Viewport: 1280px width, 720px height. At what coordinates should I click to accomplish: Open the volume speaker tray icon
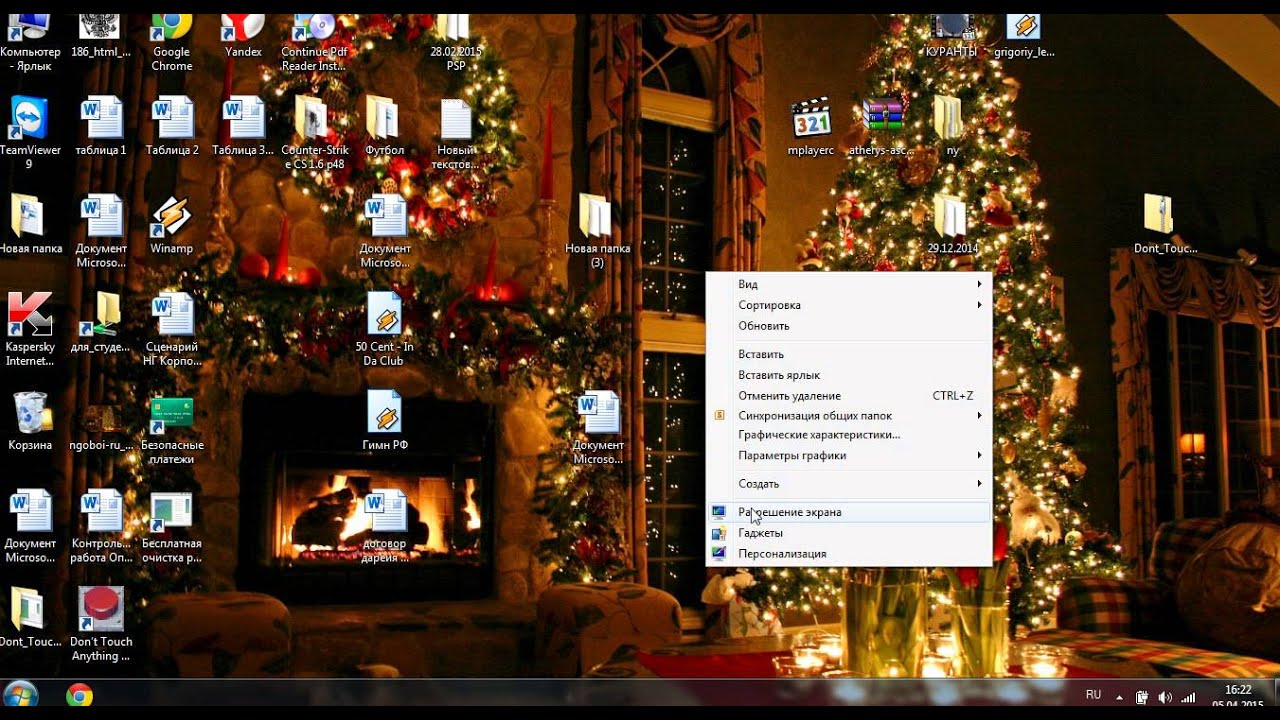1165,697
